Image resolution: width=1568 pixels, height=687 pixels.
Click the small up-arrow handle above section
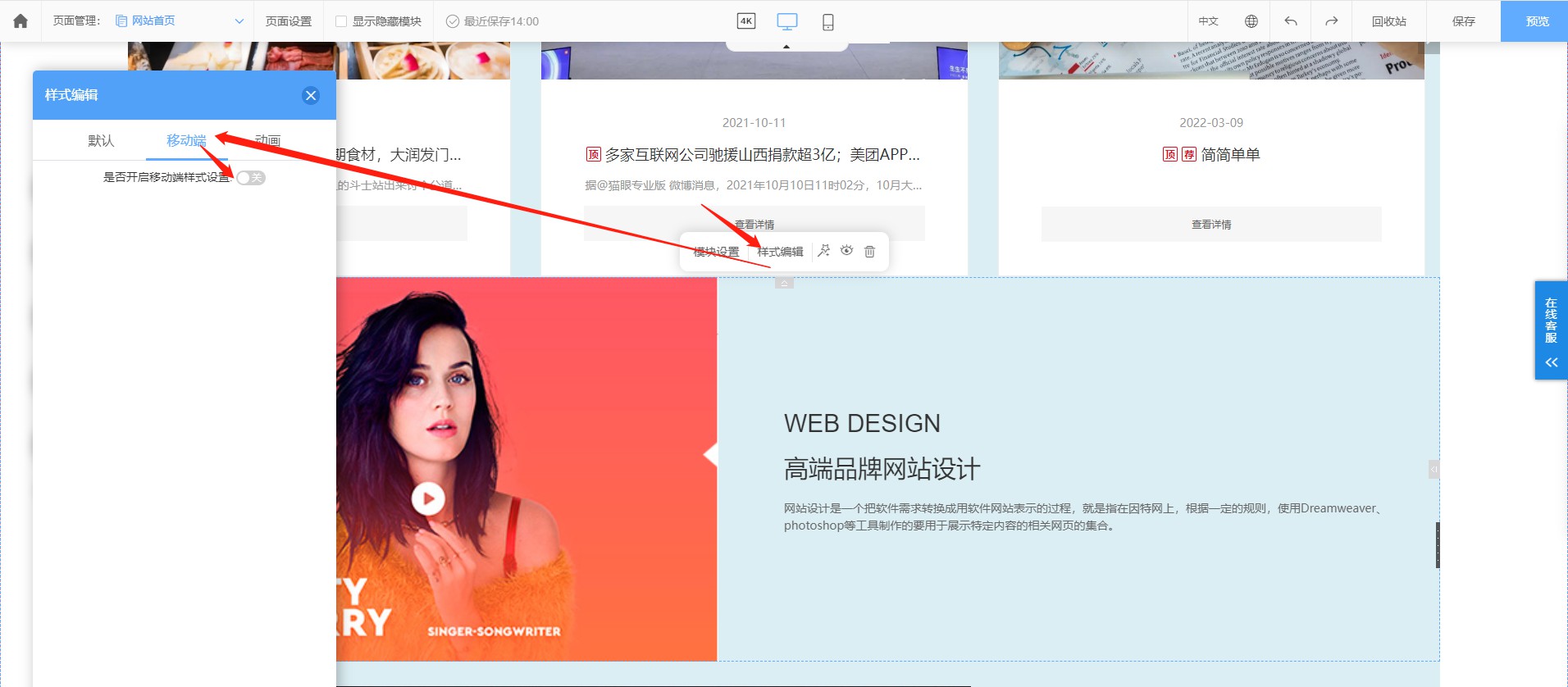[x=784, y=283]
